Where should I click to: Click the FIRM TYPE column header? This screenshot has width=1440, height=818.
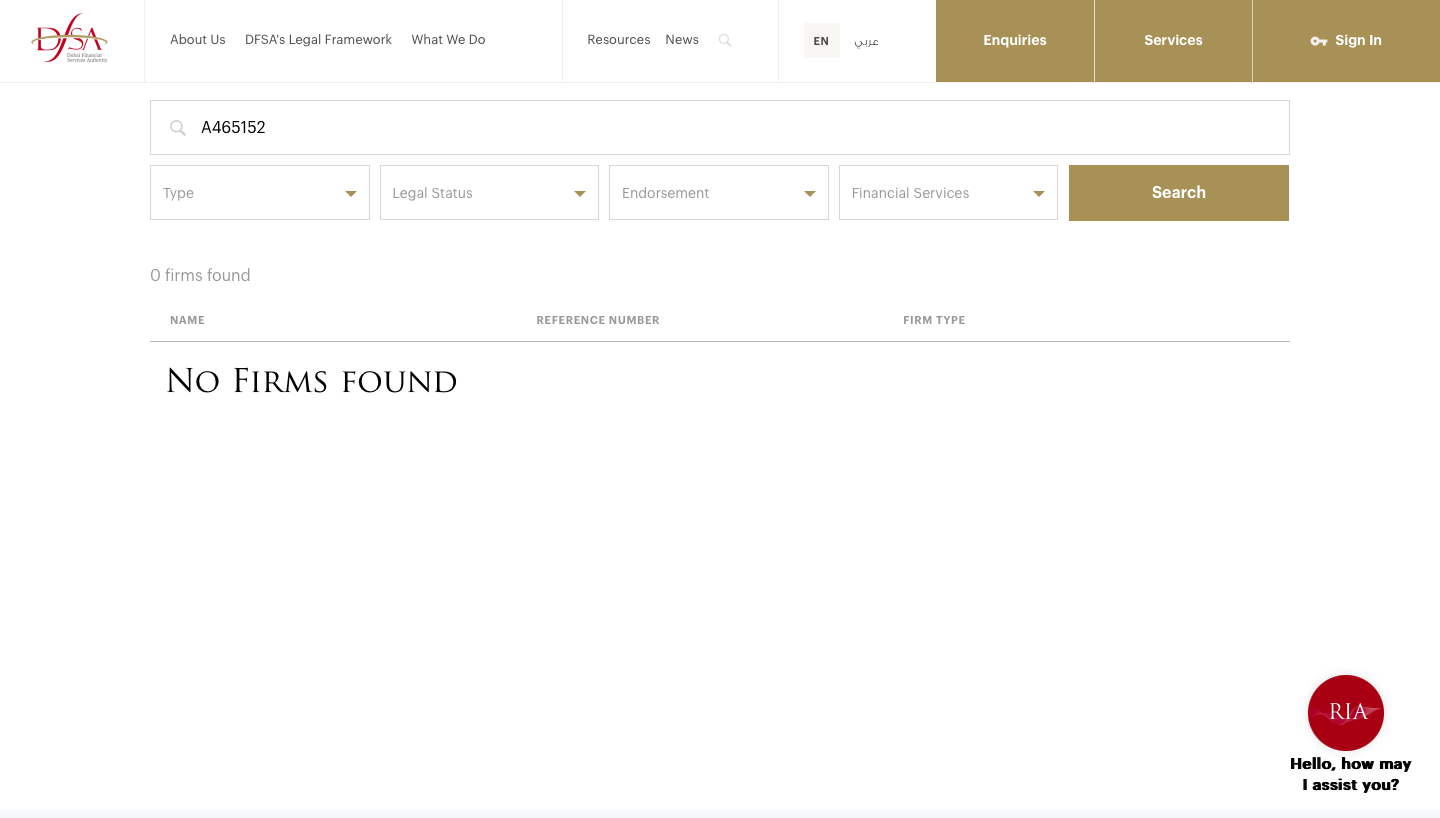(x=934, y=320)
